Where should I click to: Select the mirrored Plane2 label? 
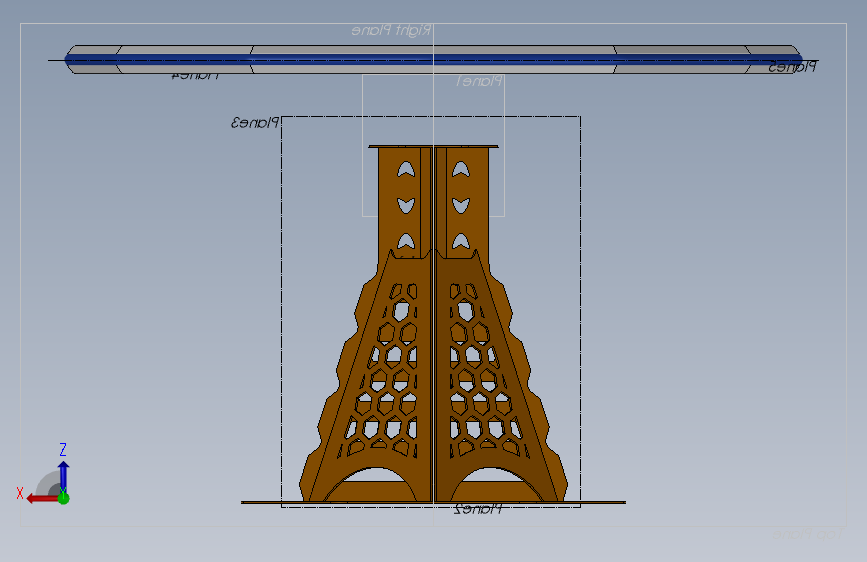(478, 509)
